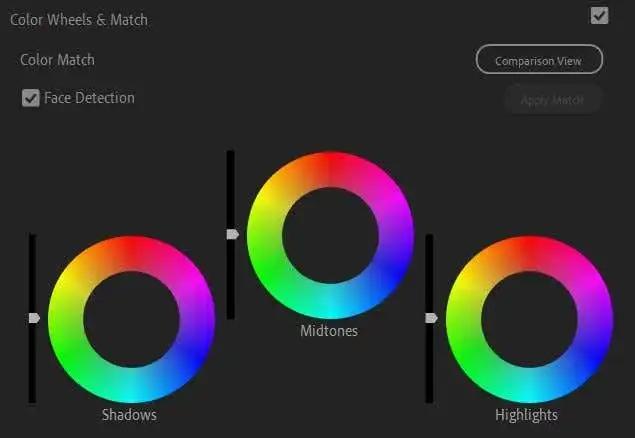Click the center of the Highlights wheel
This screenshot has width=635, height=438.
tap(529, 319)
